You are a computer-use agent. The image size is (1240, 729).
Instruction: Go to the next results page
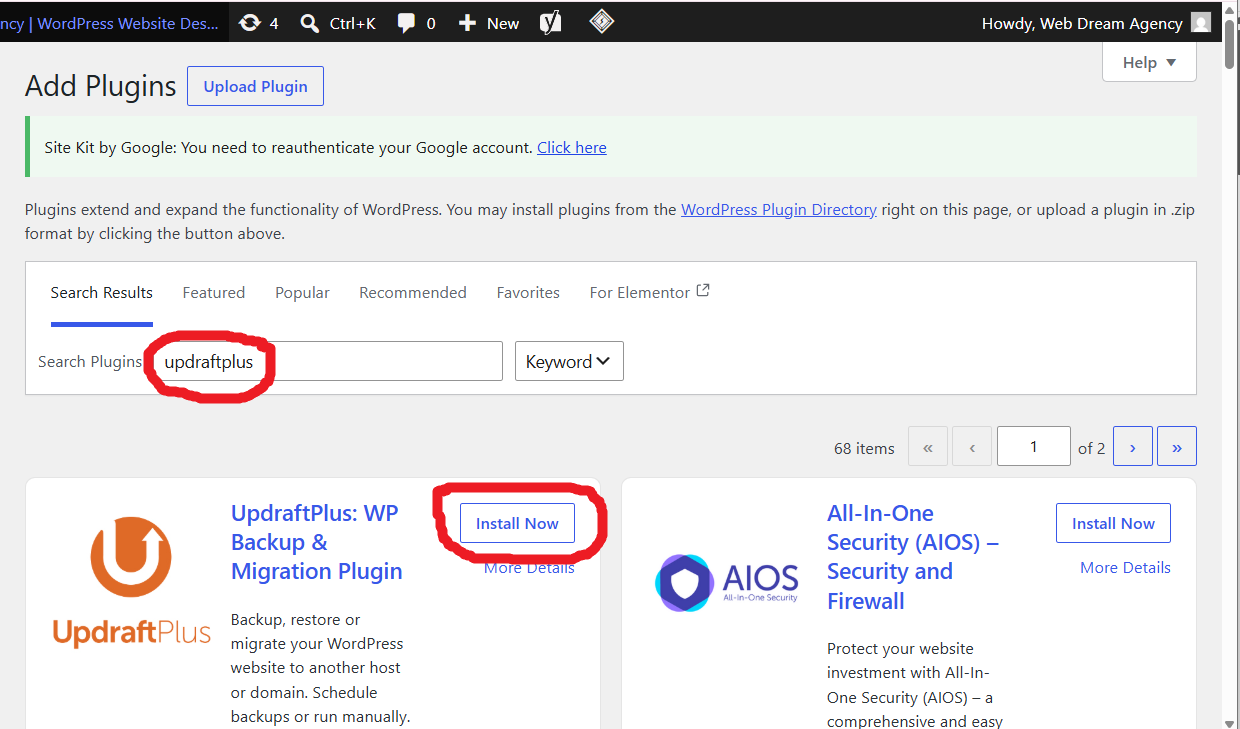point(1132,447)
